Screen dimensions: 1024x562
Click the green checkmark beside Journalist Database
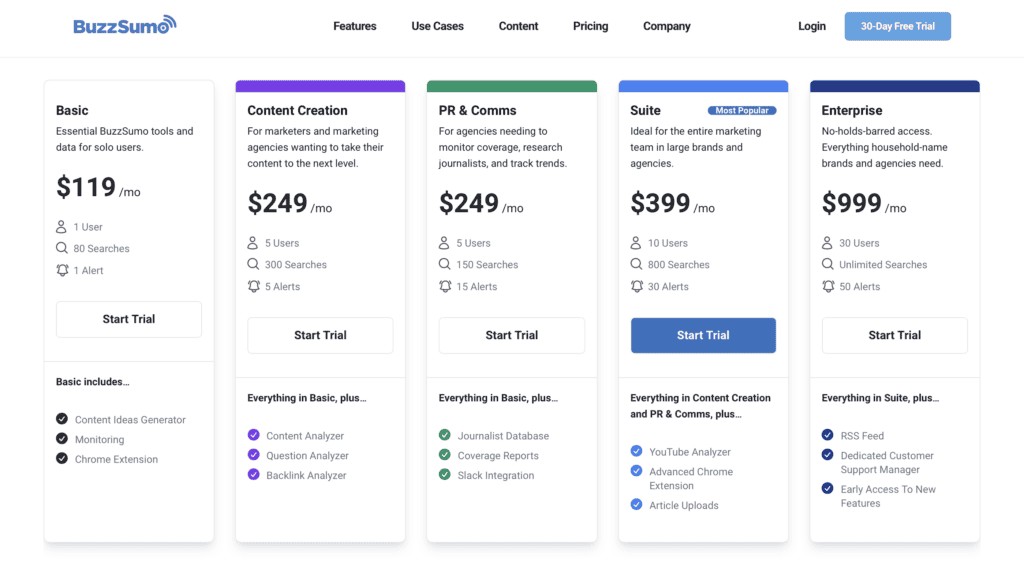[445, 435]
